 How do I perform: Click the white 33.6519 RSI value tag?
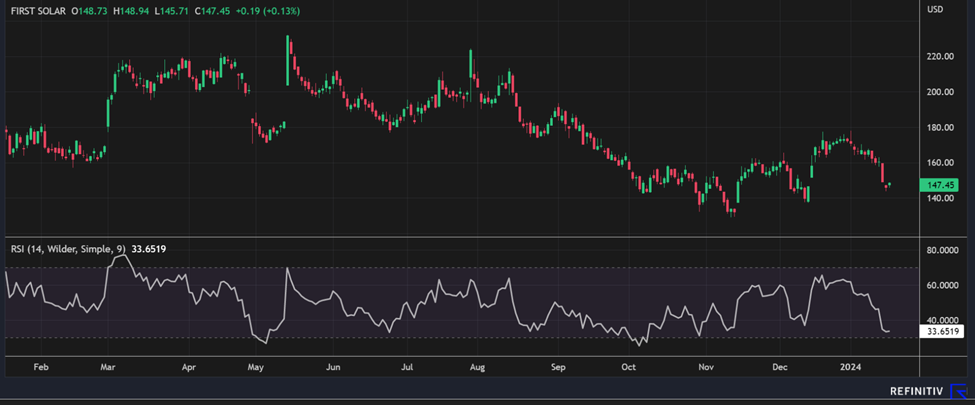pos(944,331)
